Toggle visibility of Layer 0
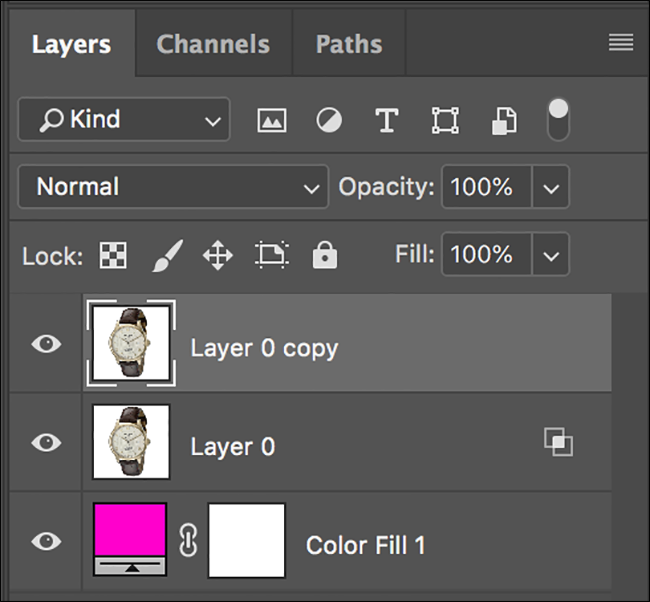Screen dimensions: 650x602 pos(46,442)
